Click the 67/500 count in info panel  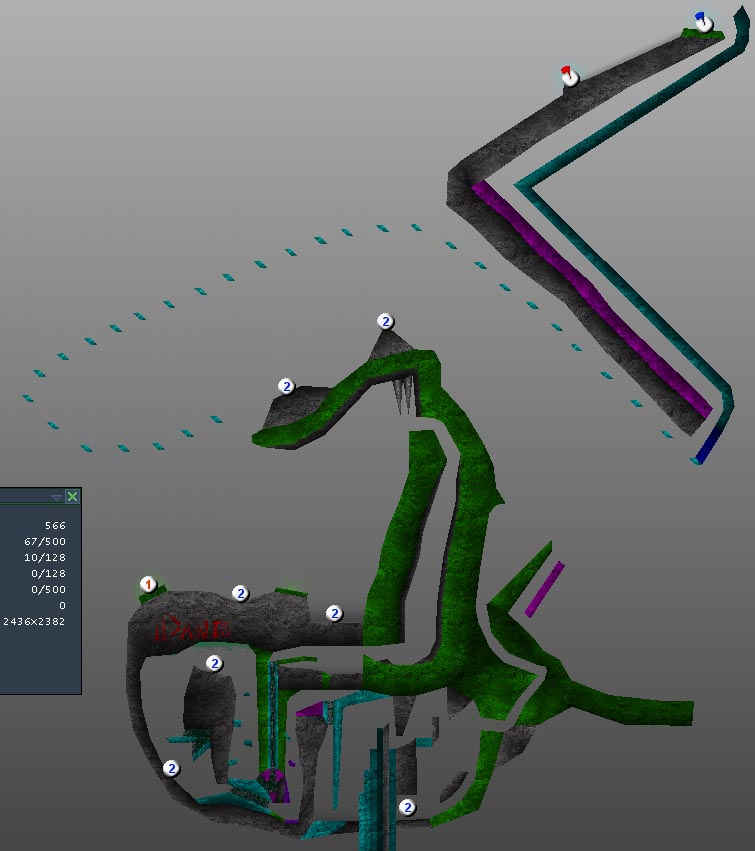point(46,541)
